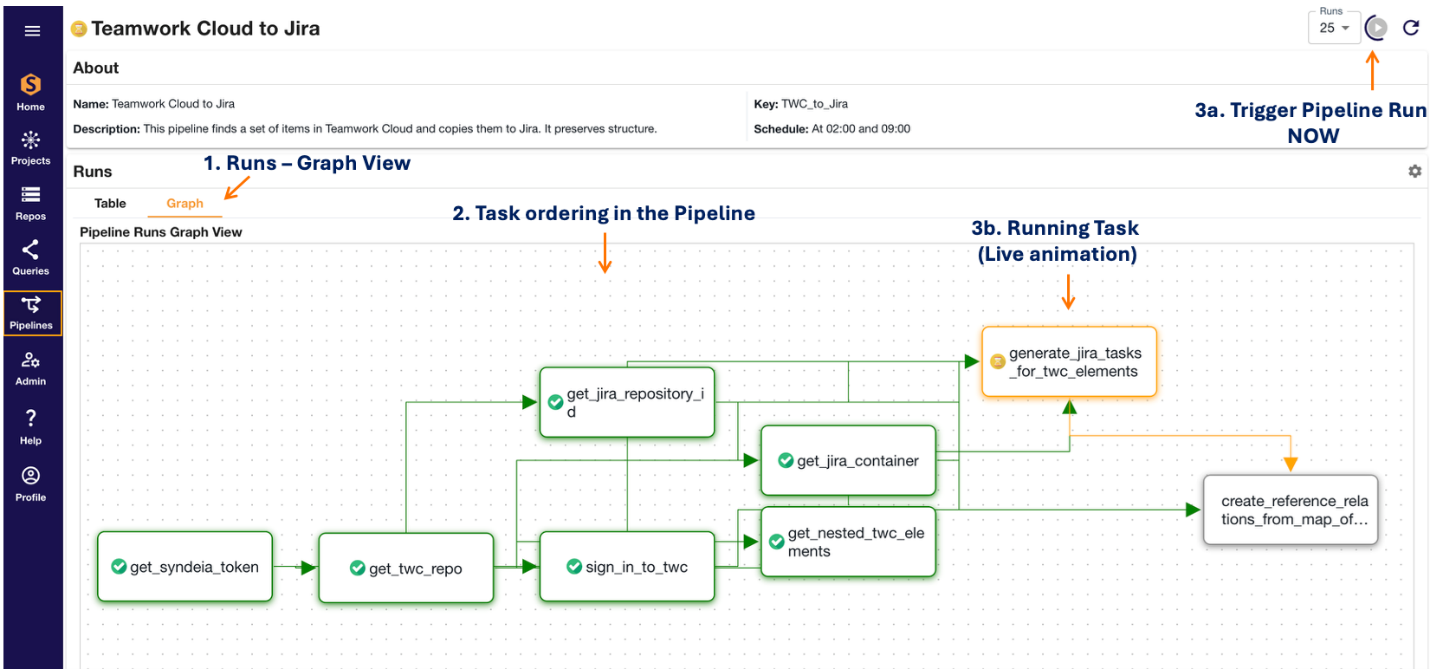Trigger the pipeline run with the play icon
Image resolution: width=1430 pixels, height=669 pixels.
[1375, 27]
